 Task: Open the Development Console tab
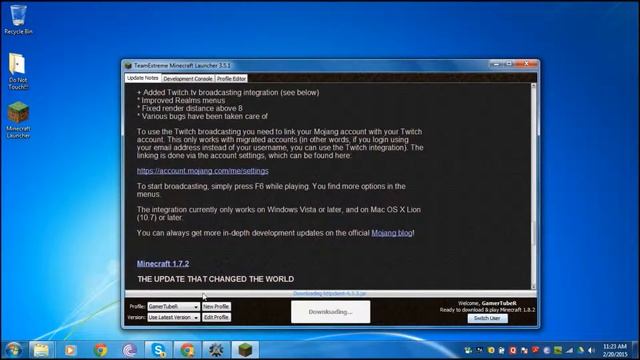click(x=188, y=78)
